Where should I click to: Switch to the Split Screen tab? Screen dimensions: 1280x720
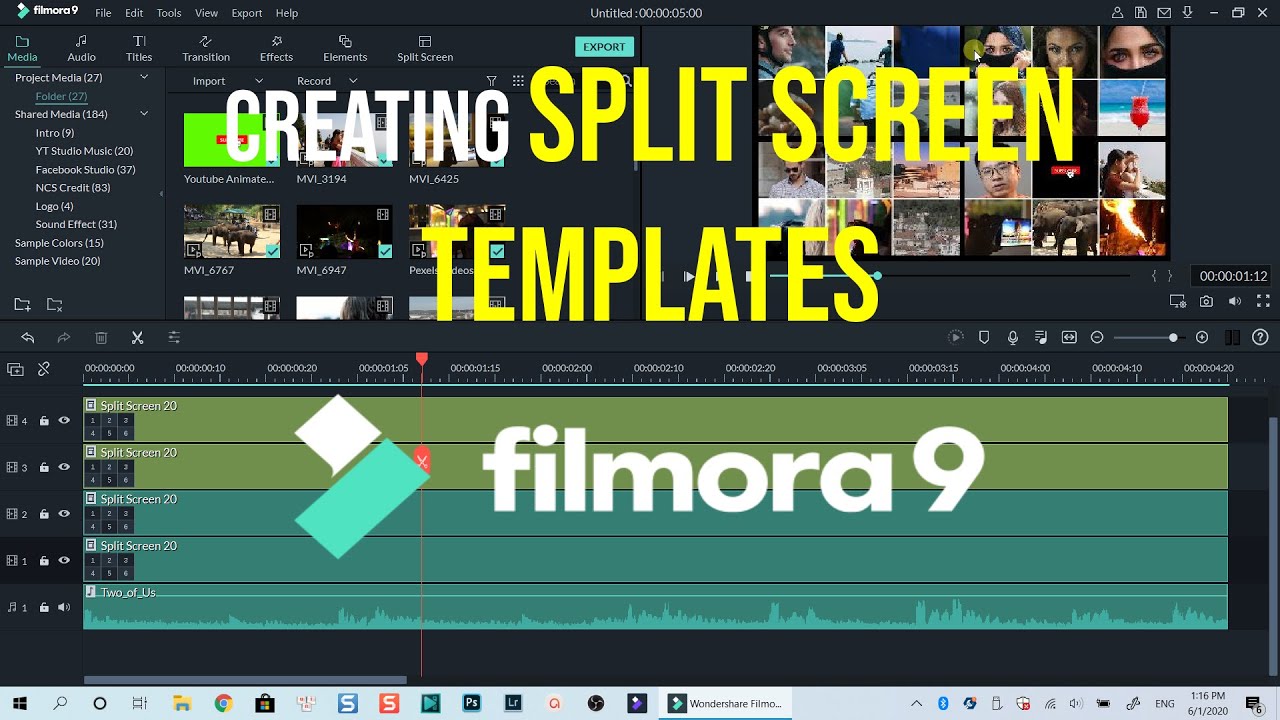(425, 48)
